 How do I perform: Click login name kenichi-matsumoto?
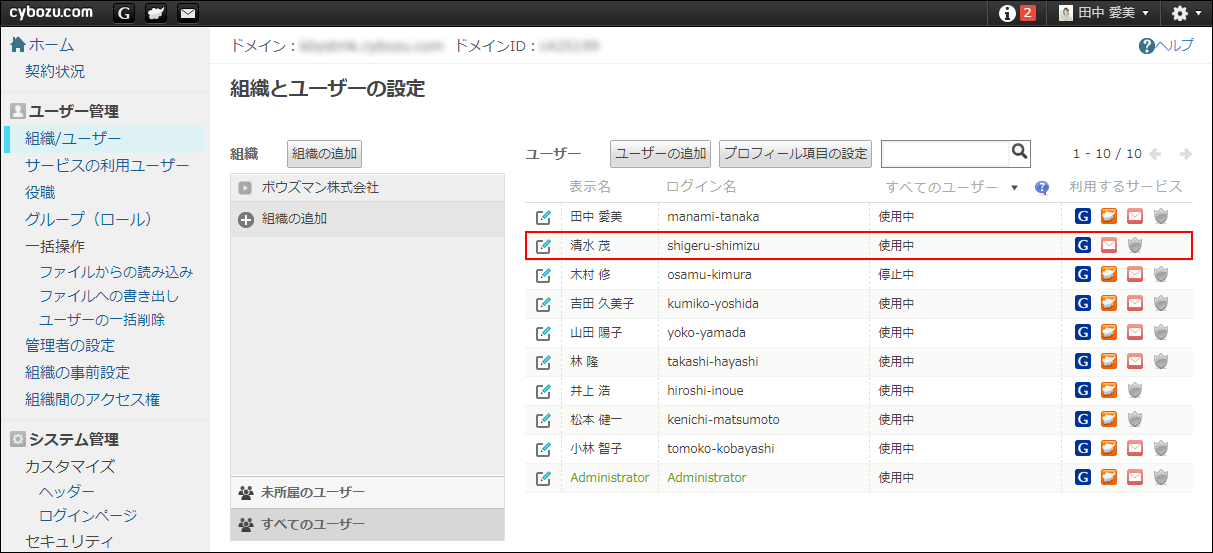pyautogui.click(x=724, y=420)
